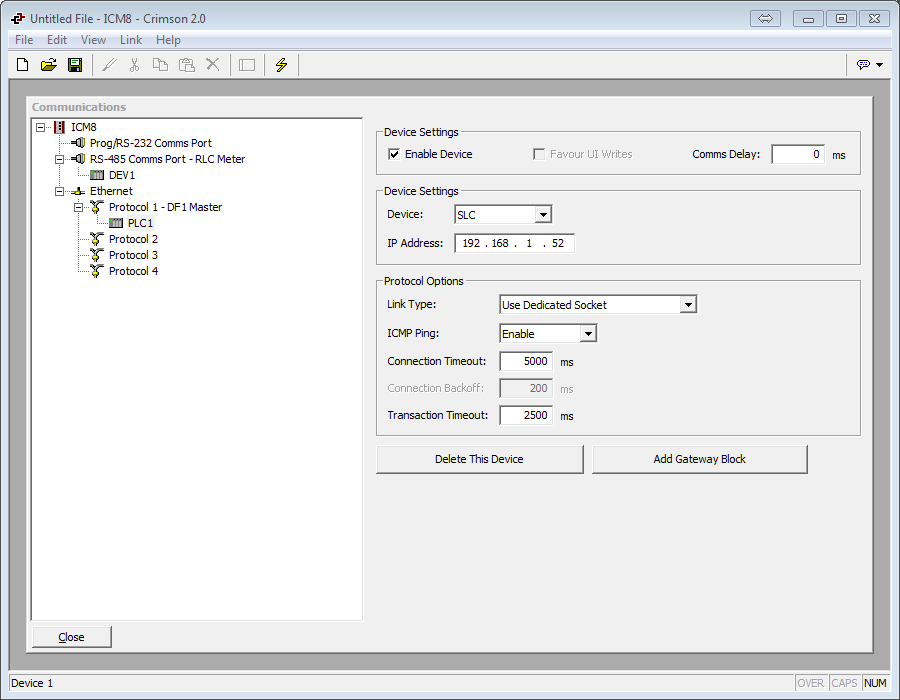Select Protocol 1 - DF1 Master
Image resolution: width=900 pixels, height=700 pixels.
pos(165,207)
